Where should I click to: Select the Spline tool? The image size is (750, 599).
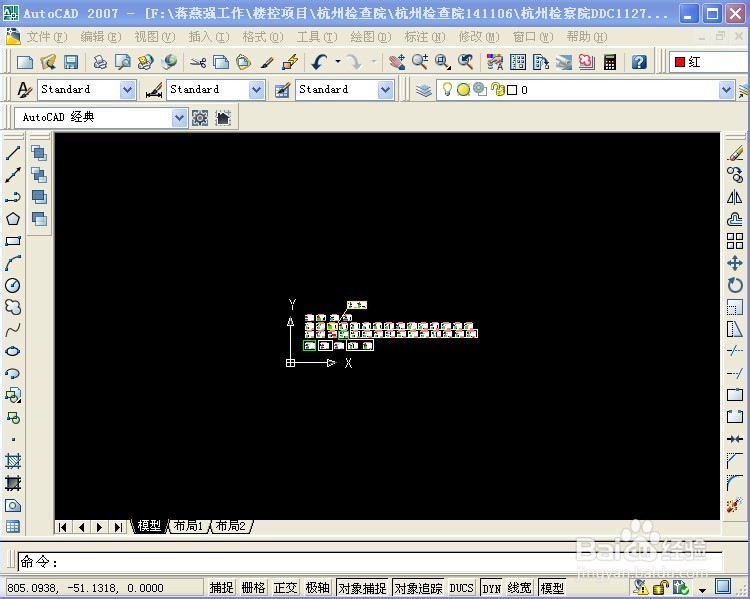coord(13,329)
